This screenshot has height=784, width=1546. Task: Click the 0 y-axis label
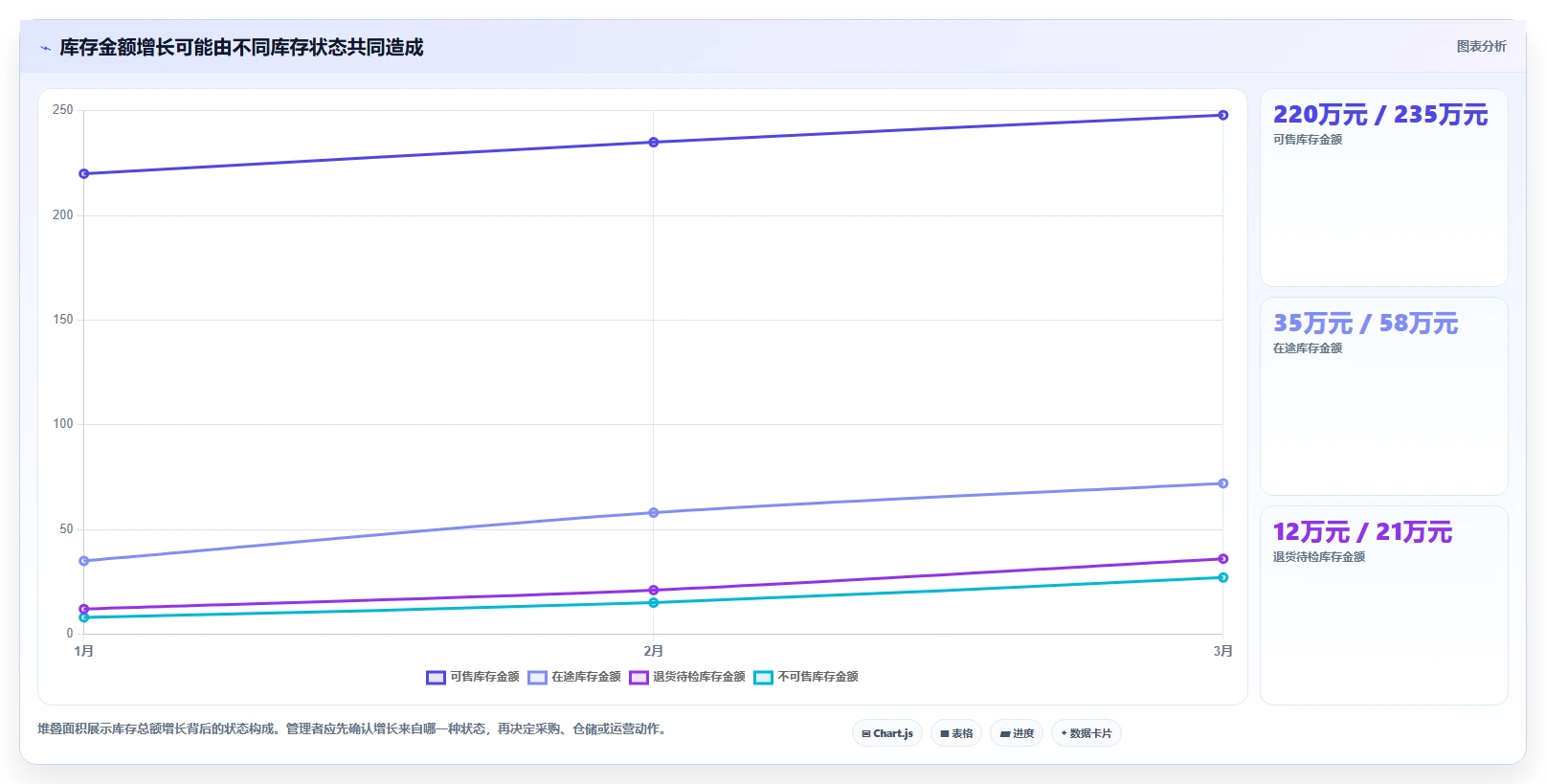click(x=70, y=634)
